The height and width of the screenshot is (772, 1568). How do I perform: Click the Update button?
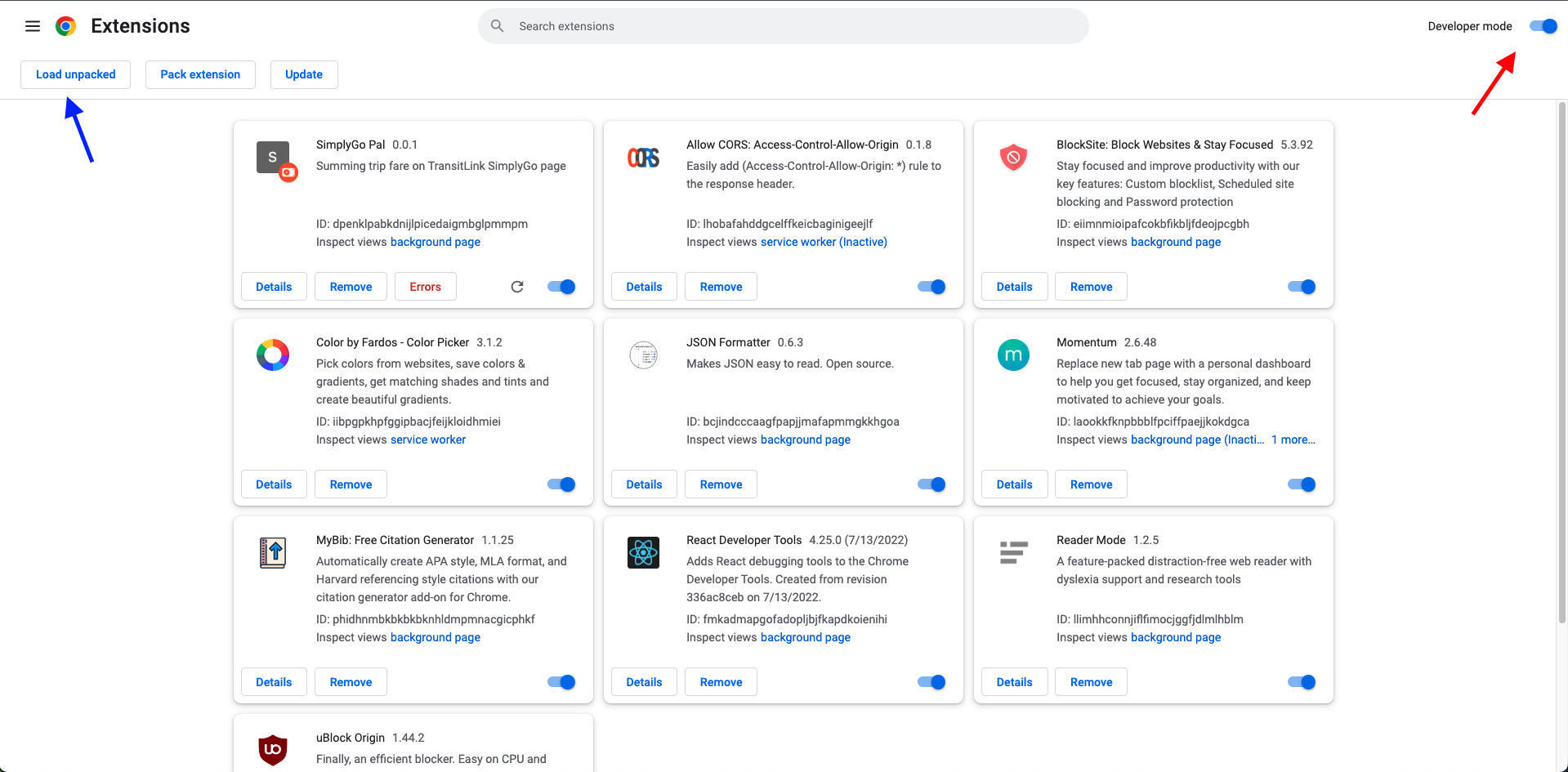pyautogui.click(x=304, y=74)
